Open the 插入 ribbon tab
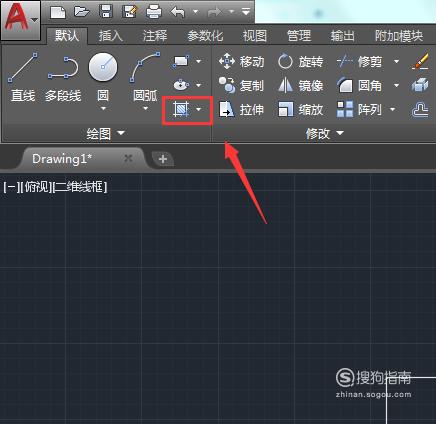 point(110,36)
